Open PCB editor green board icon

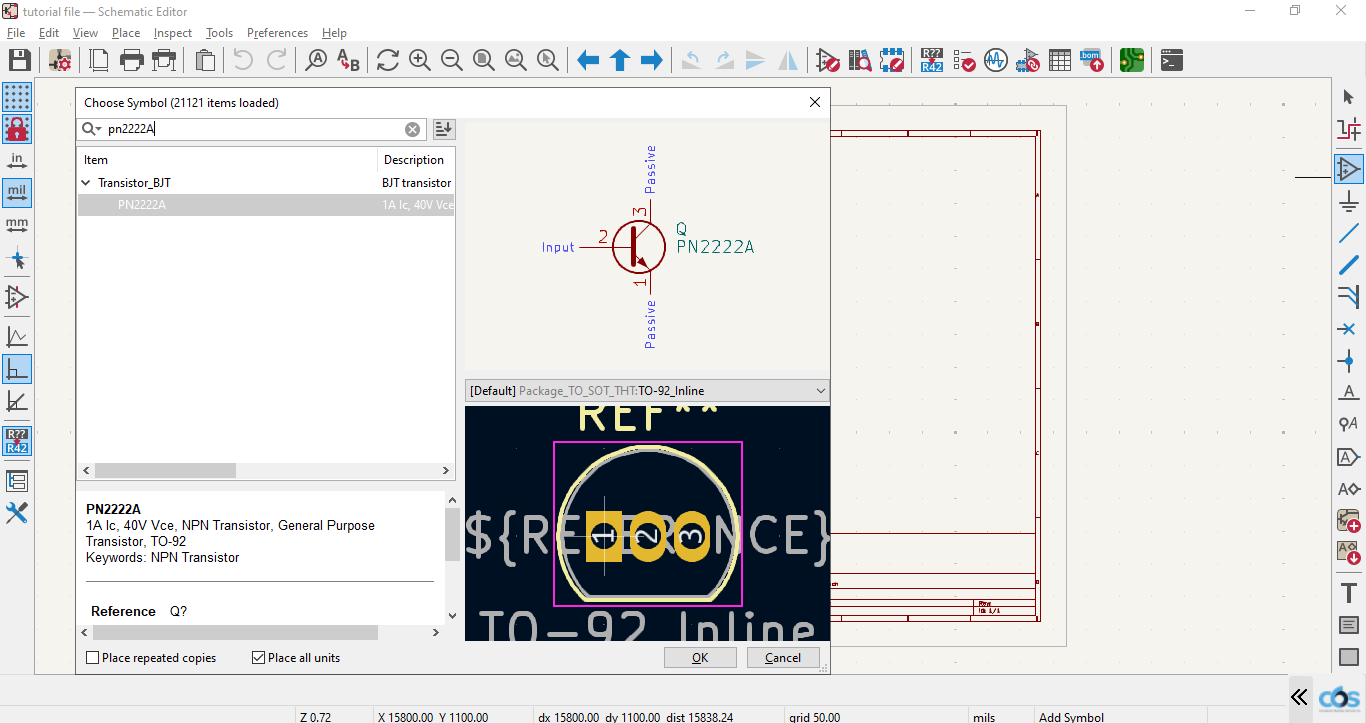pos(1132,60)
